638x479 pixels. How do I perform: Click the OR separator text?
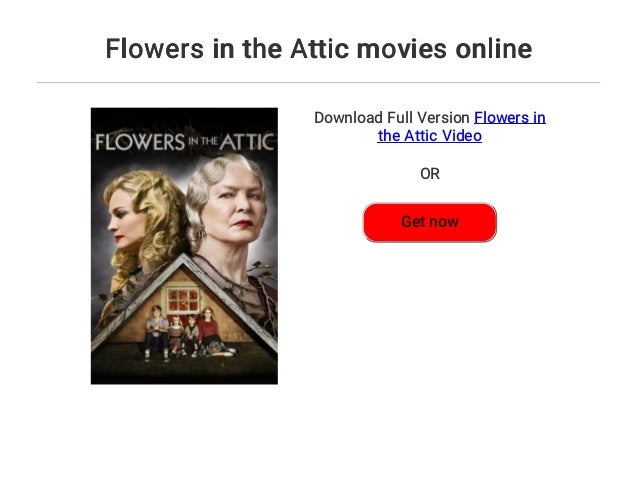[x=430, y=174]
